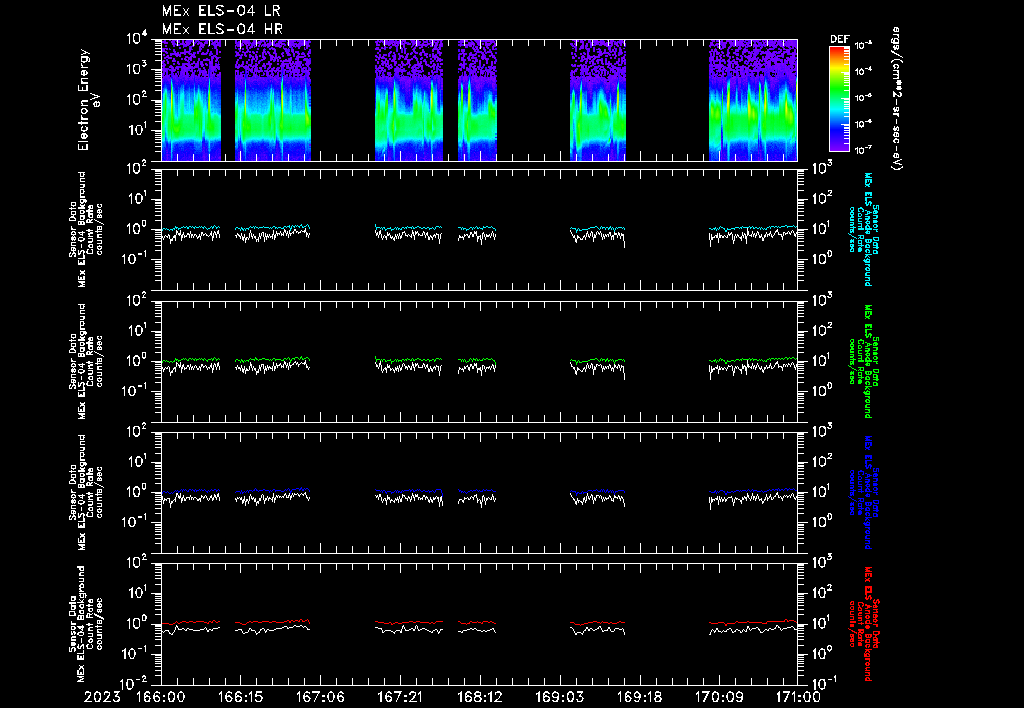The width and height of the screenshot is (1024, 708).
Task: Click the cyan count-rate trace's first segment
Action: coord(191,228)
